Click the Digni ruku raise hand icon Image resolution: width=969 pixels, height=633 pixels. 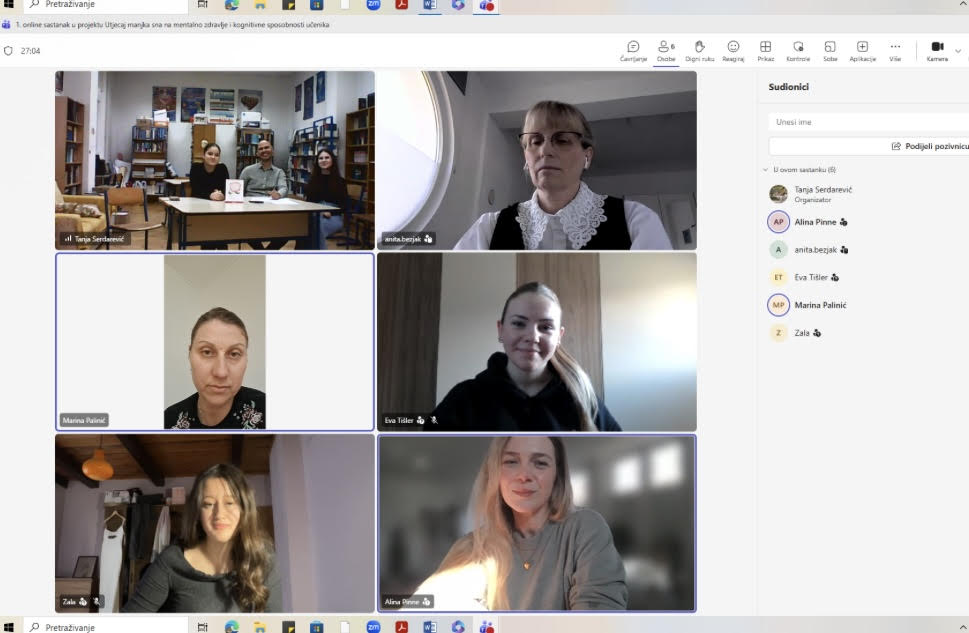(x=699, y=50)
